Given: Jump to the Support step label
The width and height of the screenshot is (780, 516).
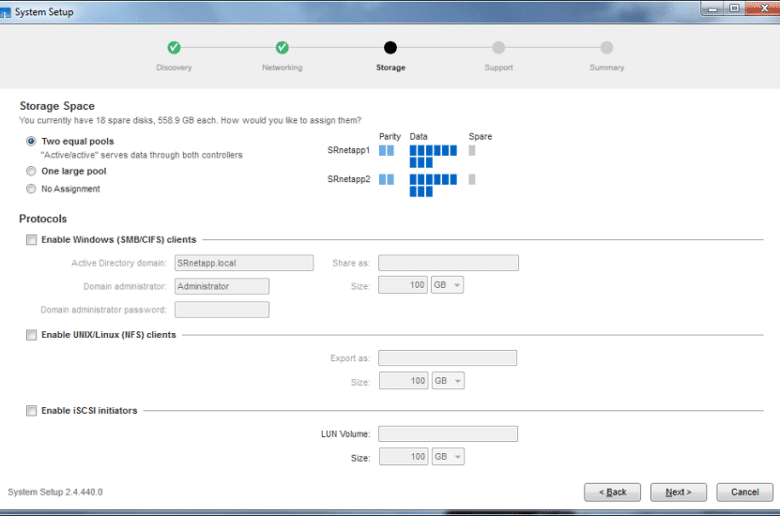Looking at the screenshot, I should [498, 68].
